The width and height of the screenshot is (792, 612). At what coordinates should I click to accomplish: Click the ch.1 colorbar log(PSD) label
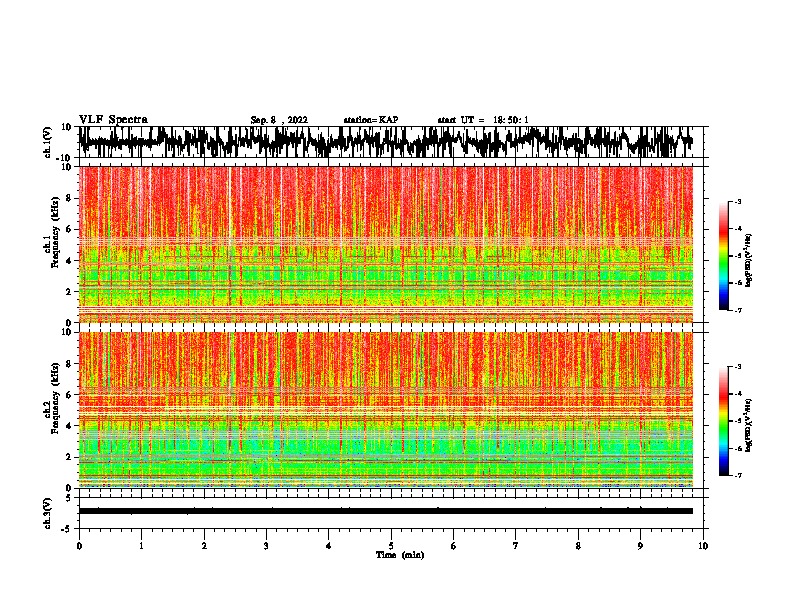click(x=749, y=260)
